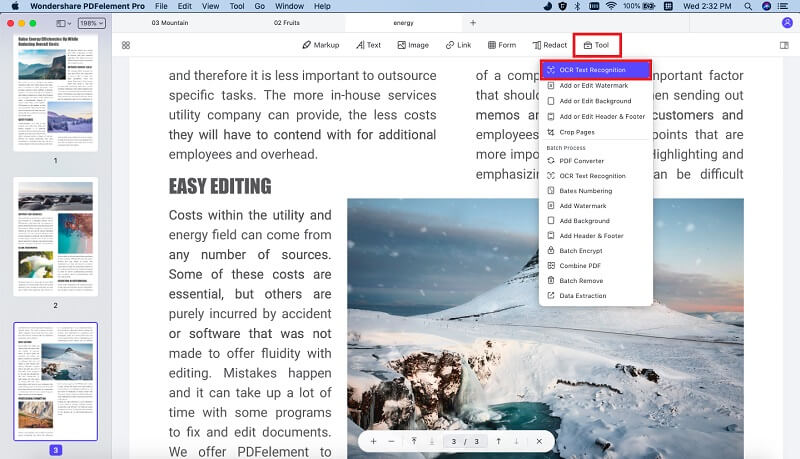Screen dimensions: 800x459
Task: Open the Go menu
Action: (x=260, y=6)
